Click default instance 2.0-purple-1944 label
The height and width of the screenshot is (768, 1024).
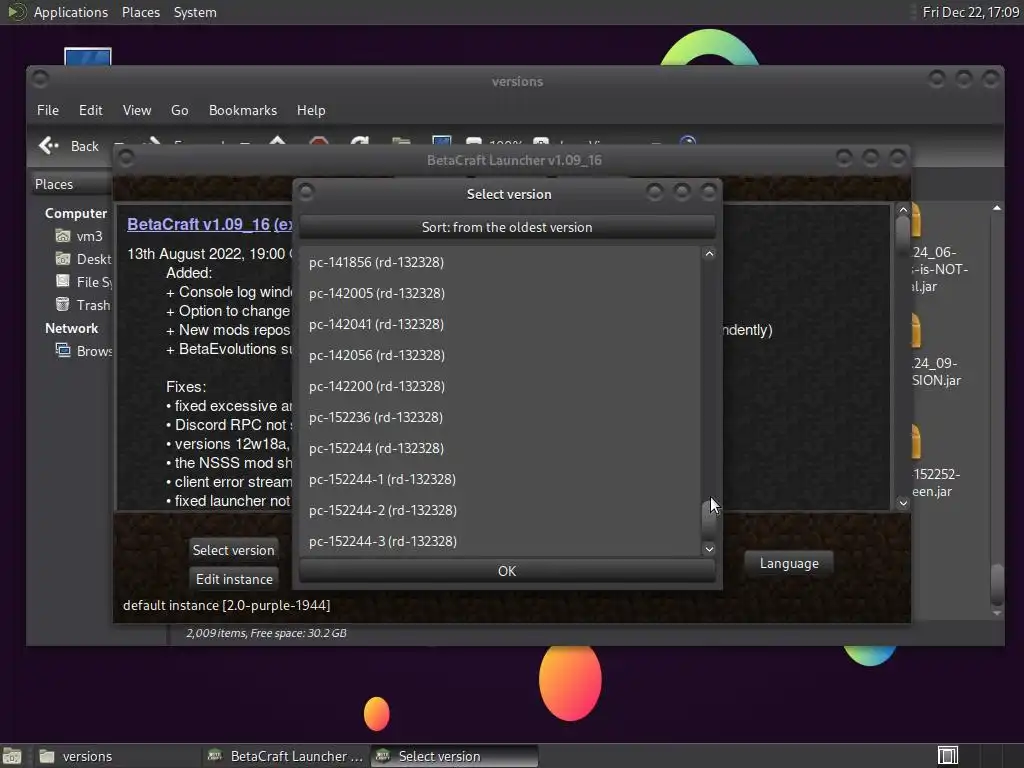click(x=227, y=605)
